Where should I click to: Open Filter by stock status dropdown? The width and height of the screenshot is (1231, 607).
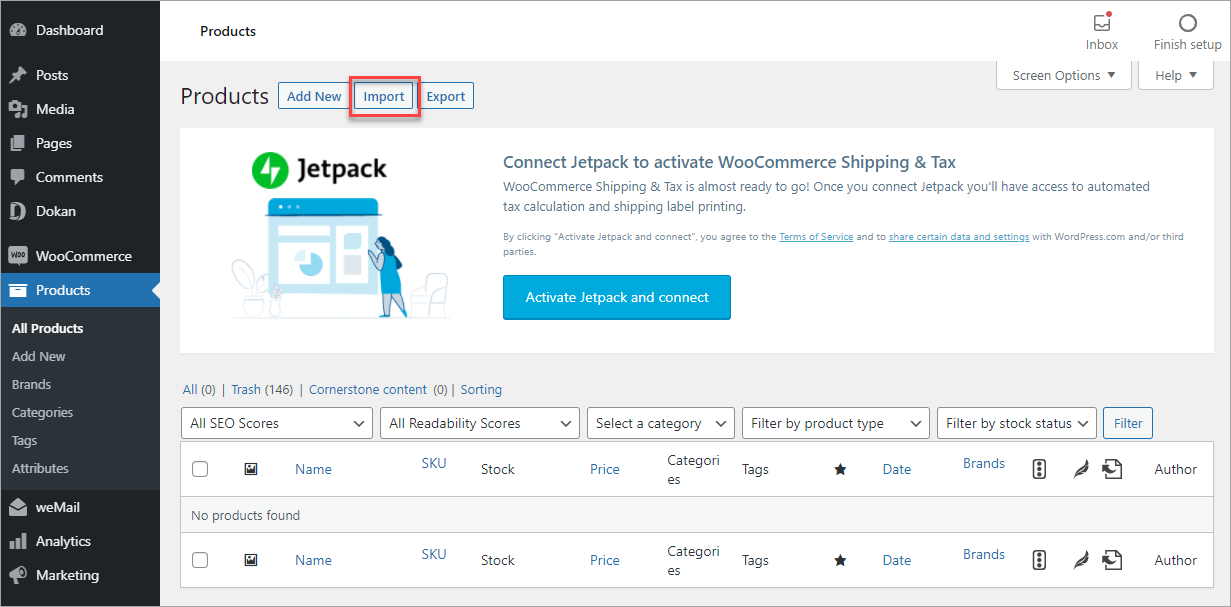point(1017,423)
